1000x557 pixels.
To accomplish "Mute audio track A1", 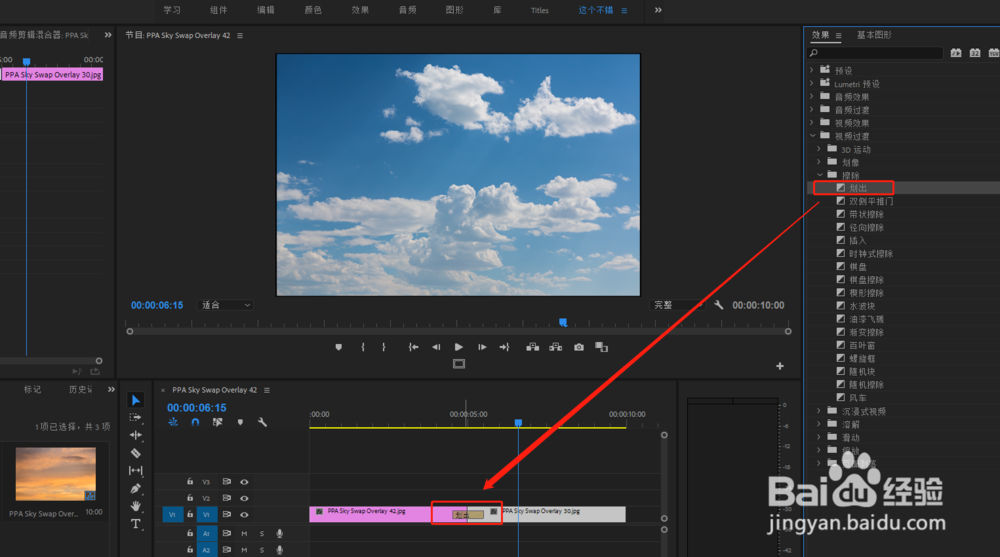I will (244, 533).
